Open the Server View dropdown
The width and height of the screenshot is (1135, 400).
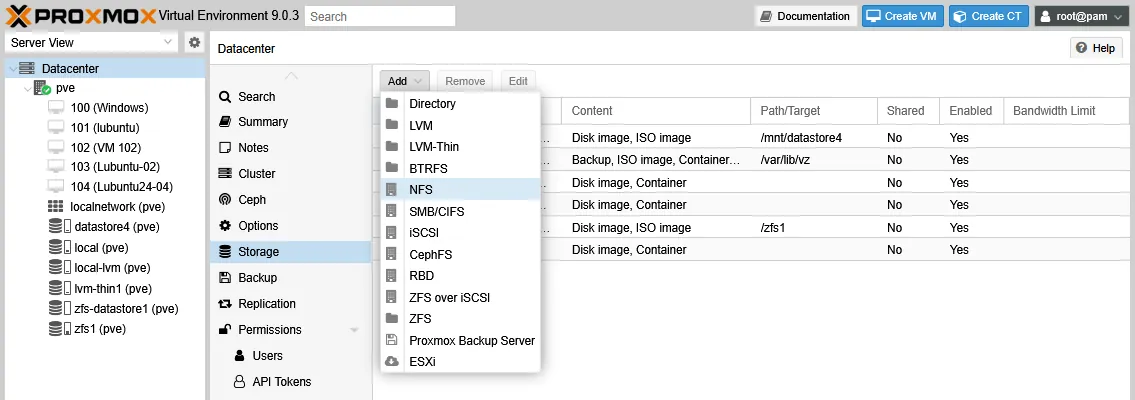[x=90, y=43]
